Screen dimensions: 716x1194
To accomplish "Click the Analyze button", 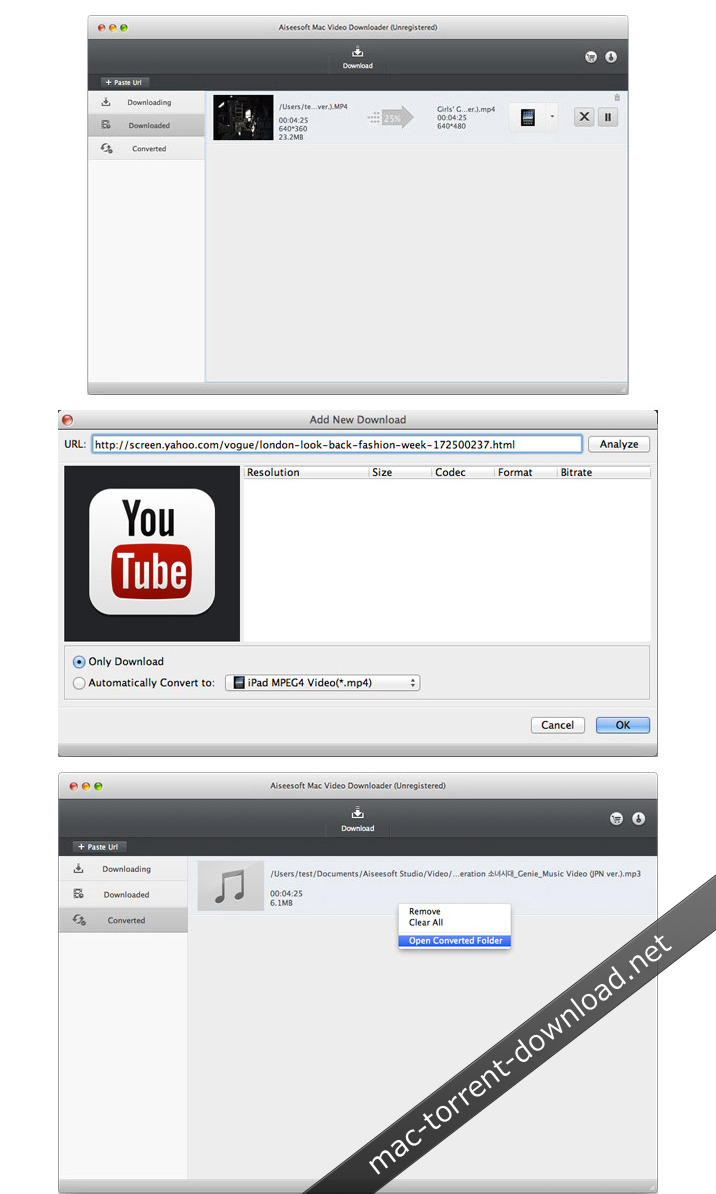I will click(x=619, y=444).
